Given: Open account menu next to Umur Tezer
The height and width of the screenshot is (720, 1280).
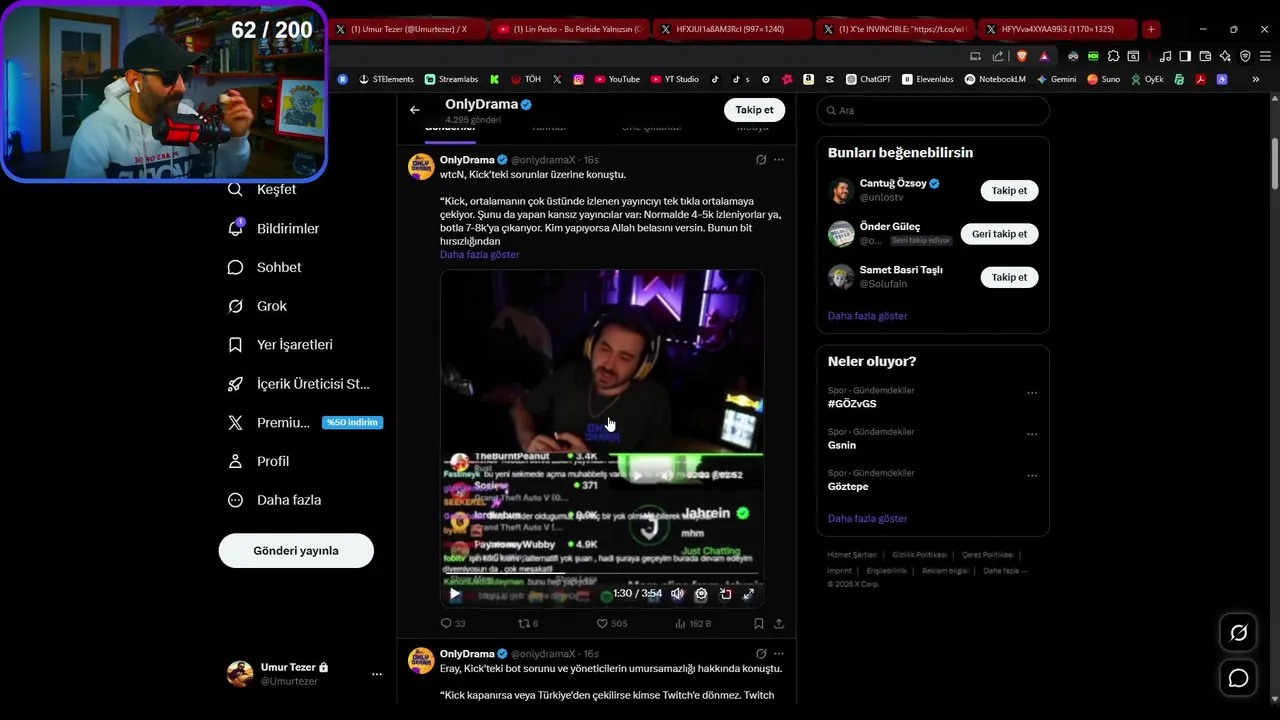Looking at the screenshot, I should click(376, 674).
